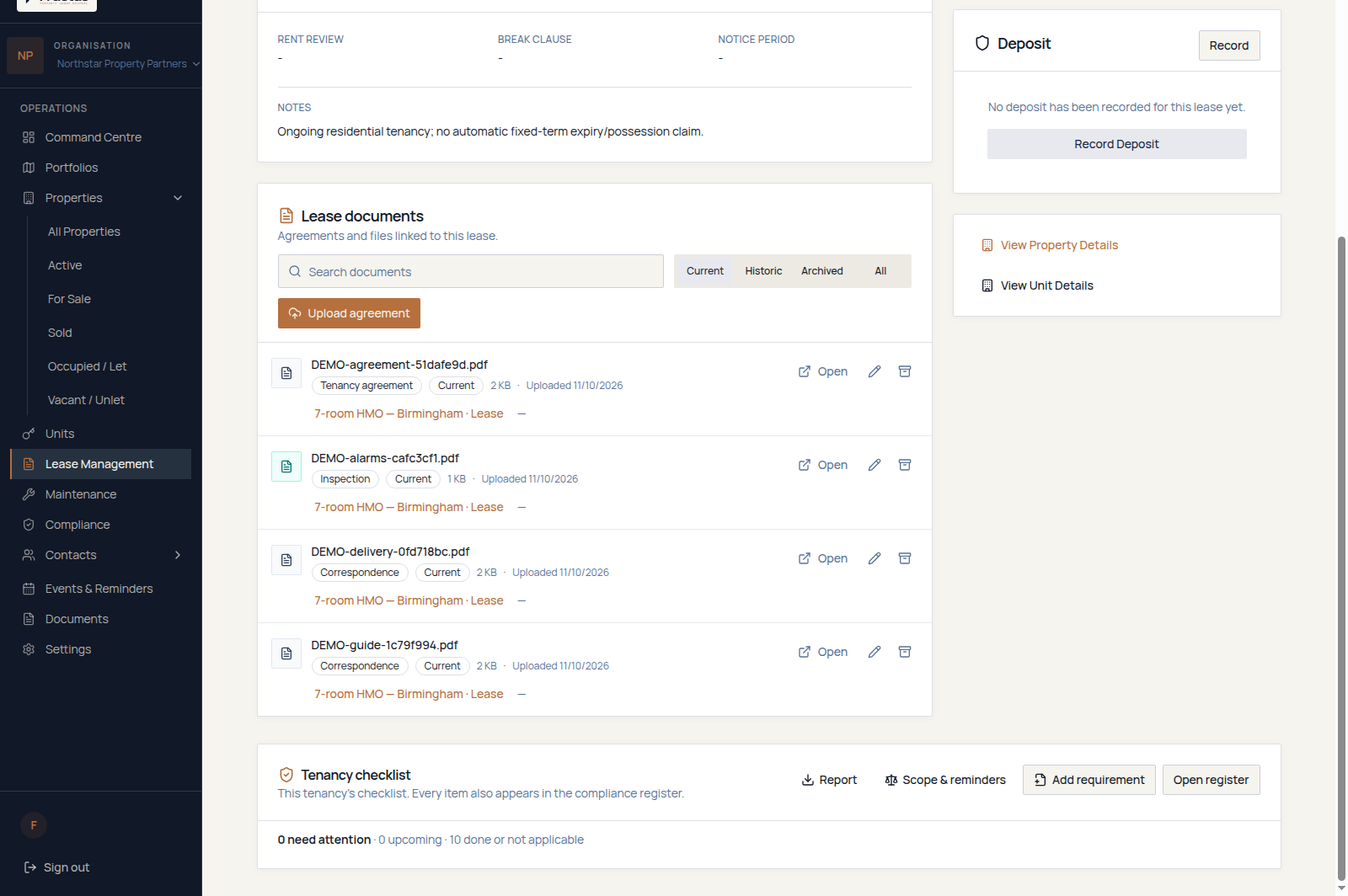The width and height of the screenshot is (1348, 896).
Task: Open Maintenance section
Action: click(x=101, y=494)
